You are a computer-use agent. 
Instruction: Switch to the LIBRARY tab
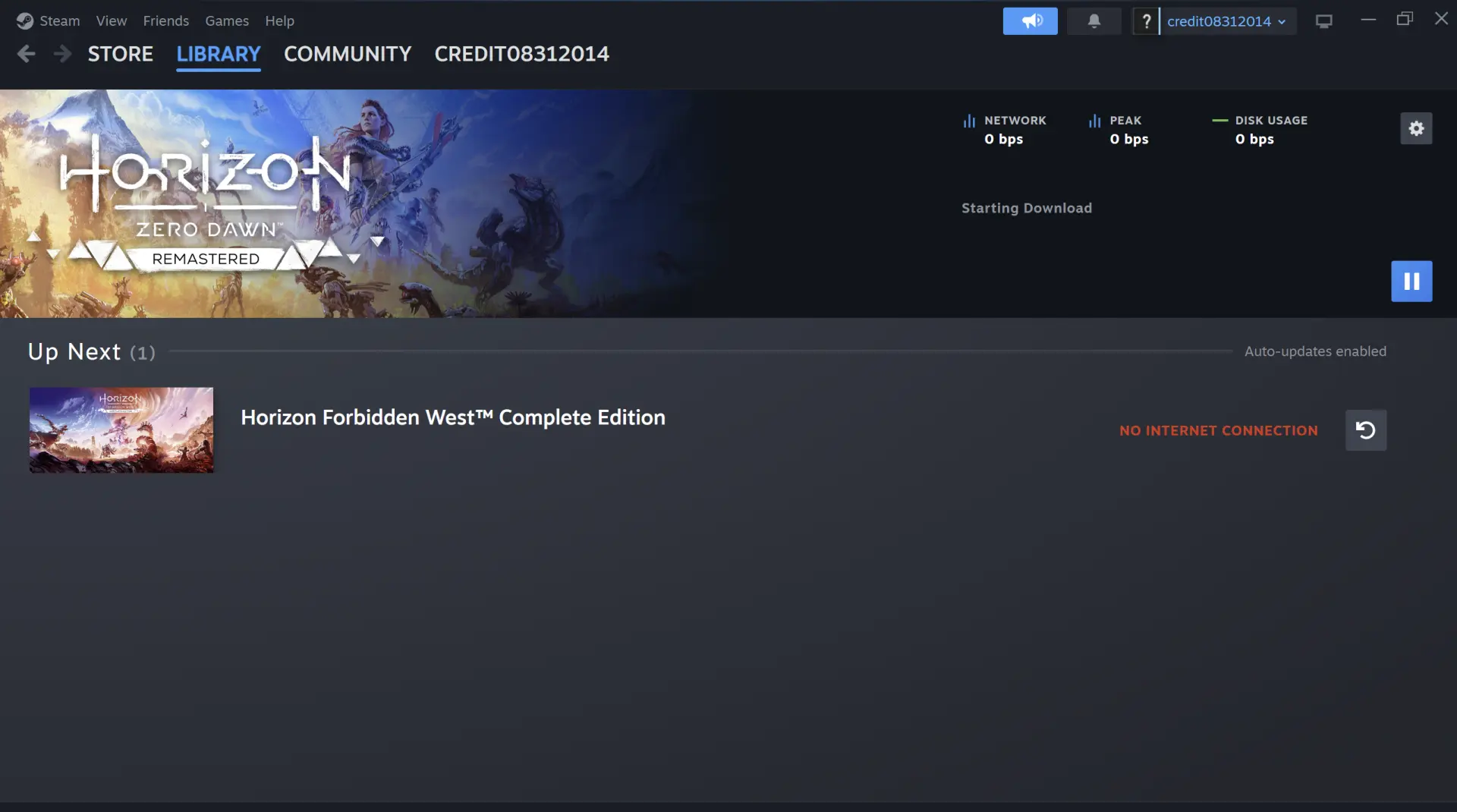pos(219,54)
